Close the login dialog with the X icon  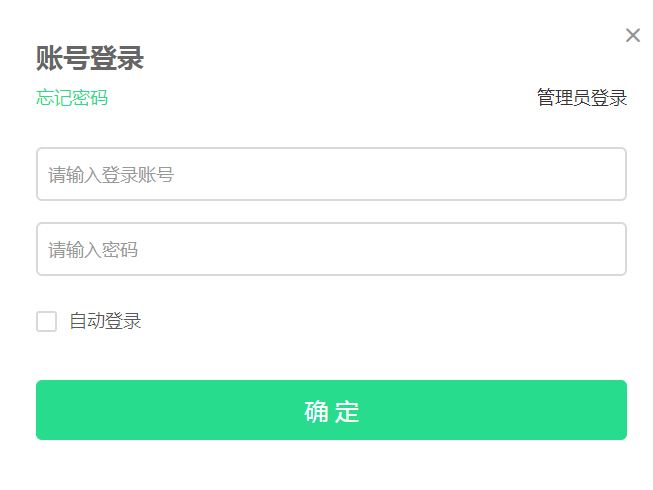[x=633, y=35]
